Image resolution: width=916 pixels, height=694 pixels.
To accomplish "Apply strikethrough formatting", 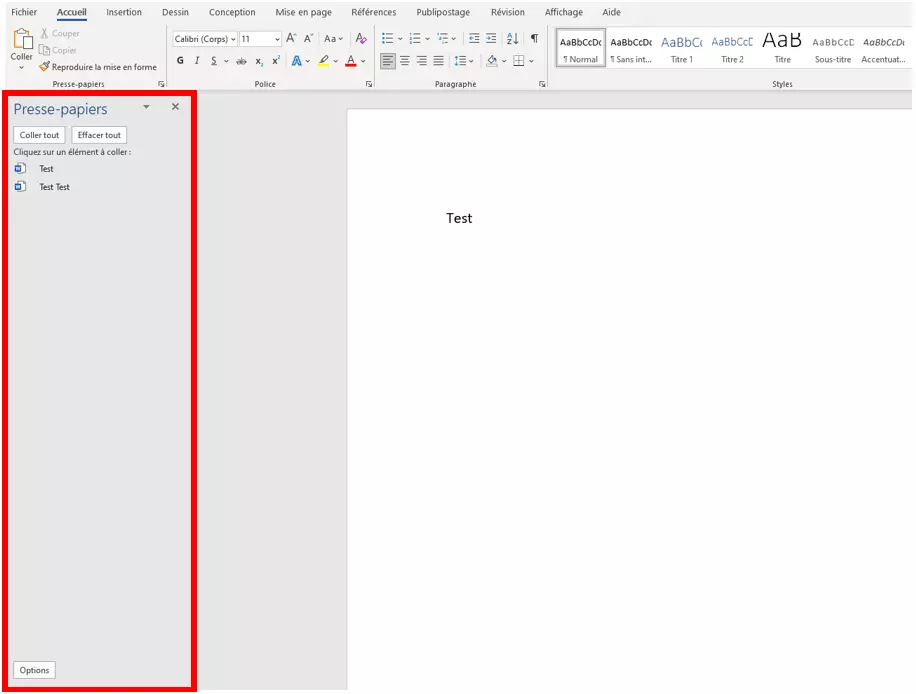I will pyautogui.click(x=241, y=61).
